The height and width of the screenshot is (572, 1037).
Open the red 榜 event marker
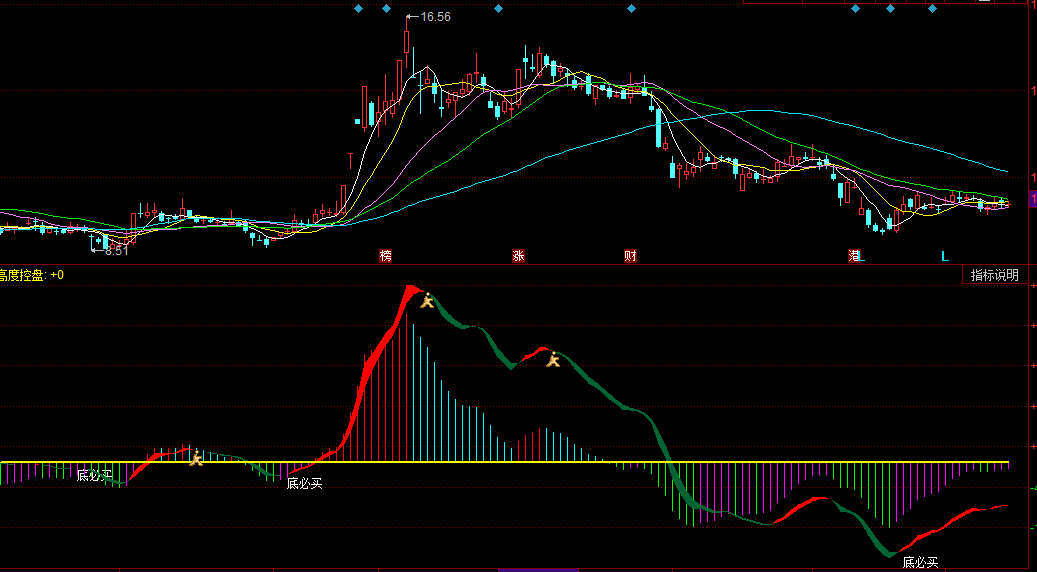(x=386, y=256)
